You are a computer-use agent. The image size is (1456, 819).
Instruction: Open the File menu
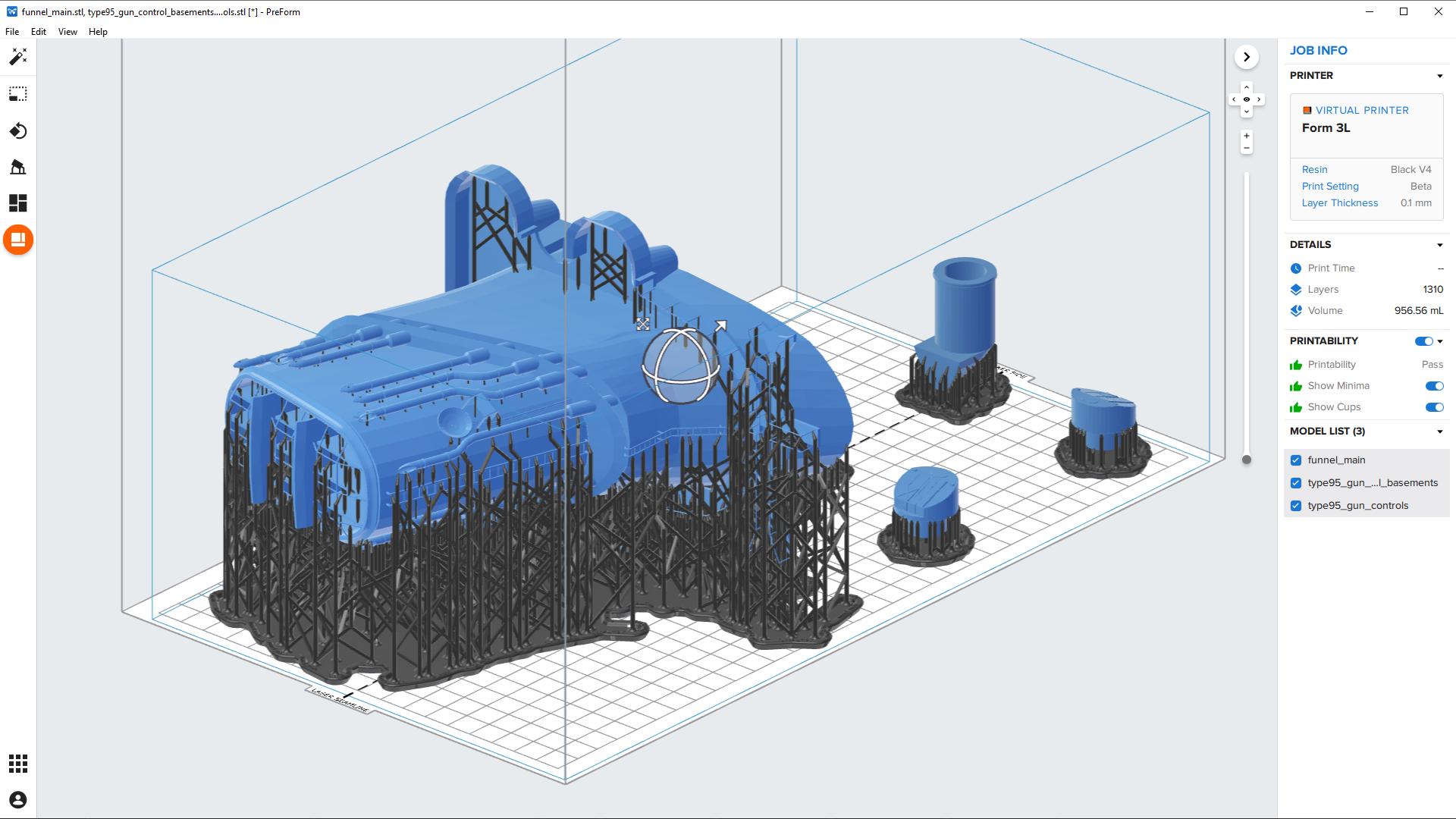(x=12, y=32)
